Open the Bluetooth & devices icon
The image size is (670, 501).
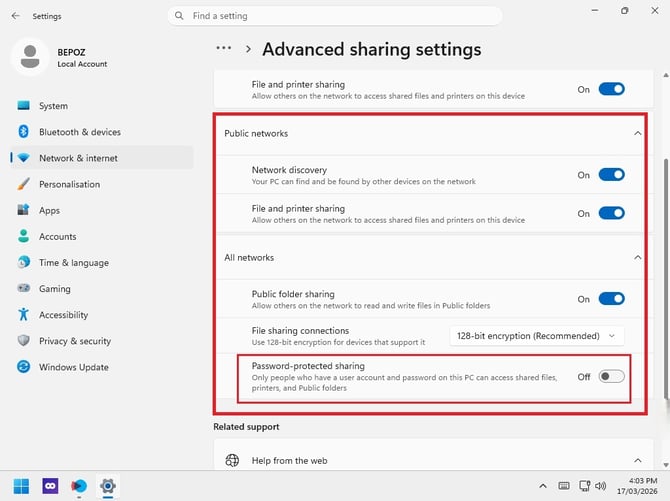pyautogui.click(x=24, y=132)
